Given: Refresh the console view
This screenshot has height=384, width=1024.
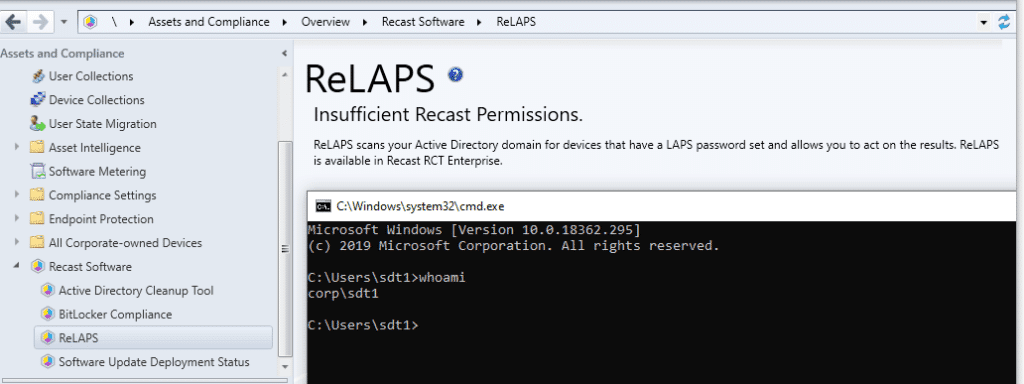Looking at the screenshot, I should coord(1004,22).
